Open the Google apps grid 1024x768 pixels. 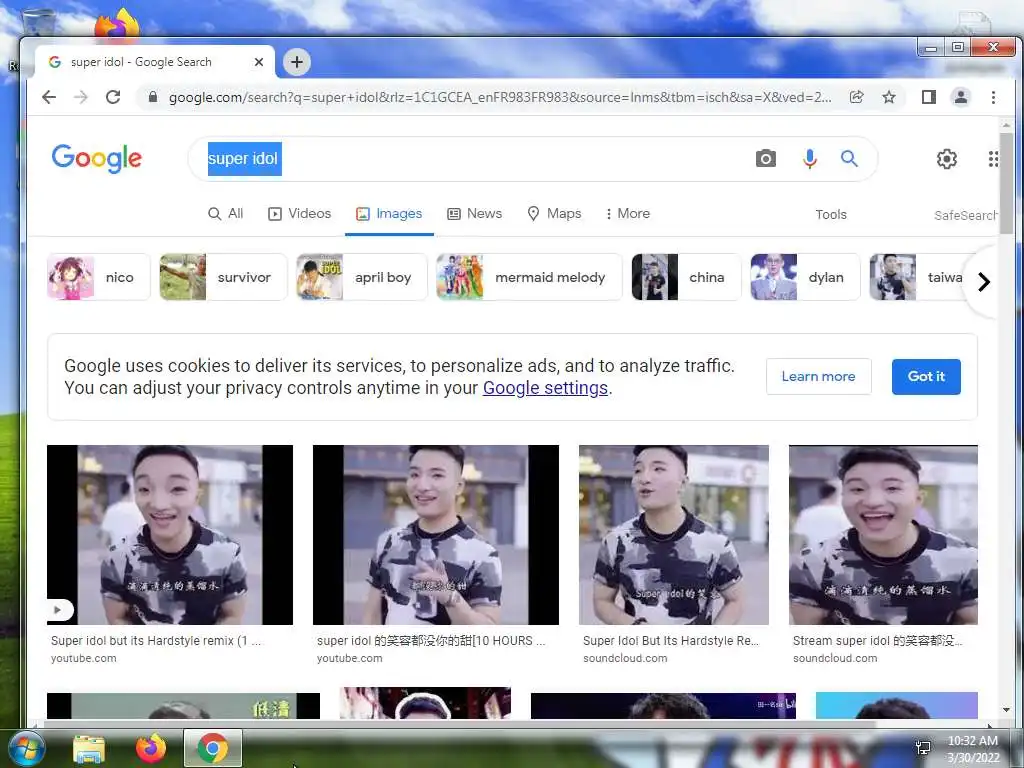pyautogui.click(x=993, y=159)
